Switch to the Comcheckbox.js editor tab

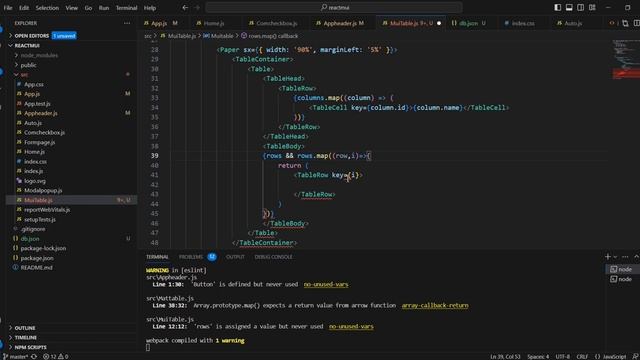[x=276, y=23]
